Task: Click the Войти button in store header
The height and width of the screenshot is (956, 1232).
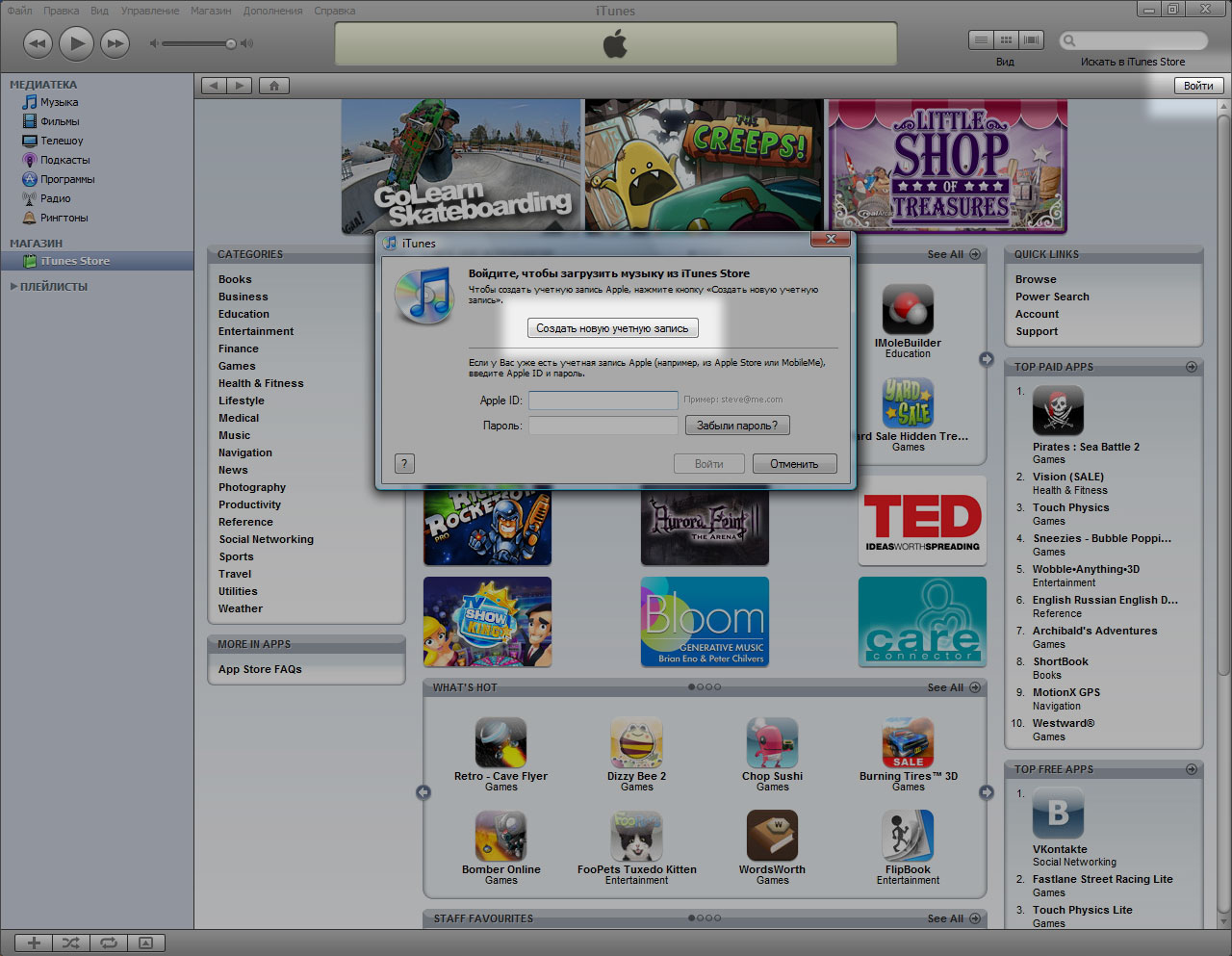Action: point(1198,86)
